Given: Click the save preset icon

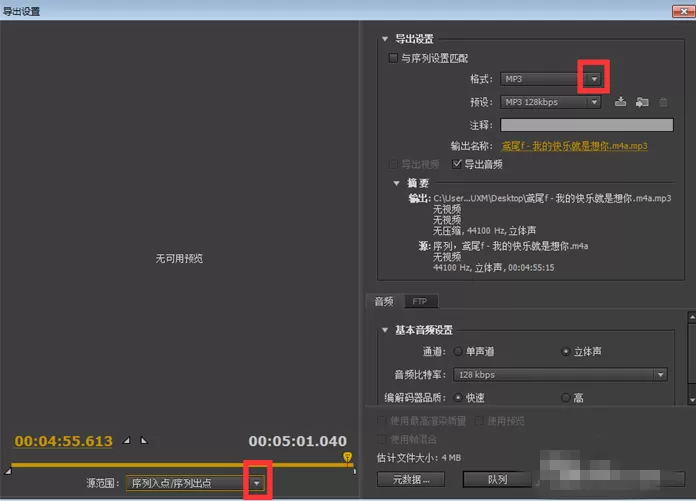Looking at the screenshot, I should 621,102.
